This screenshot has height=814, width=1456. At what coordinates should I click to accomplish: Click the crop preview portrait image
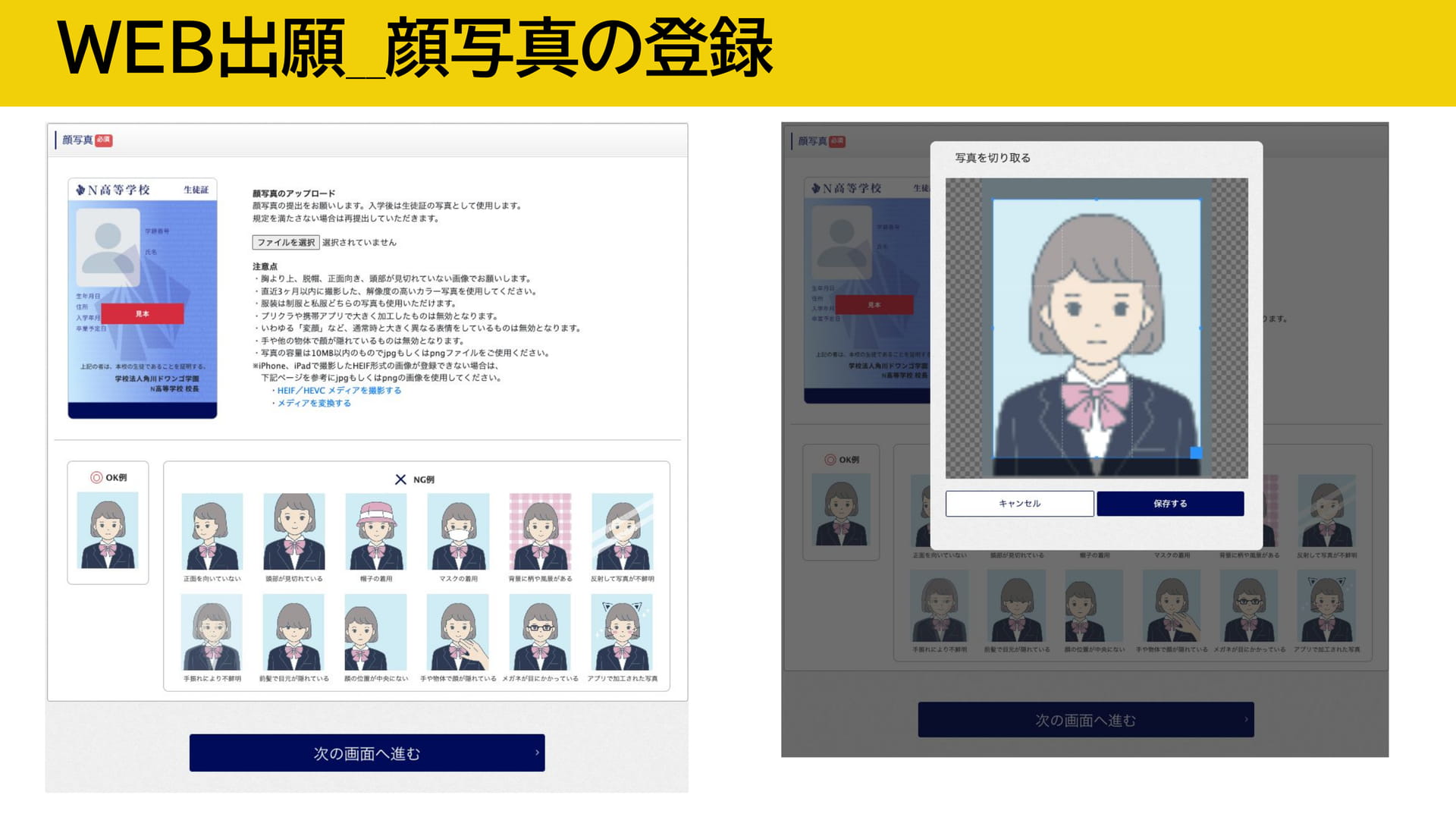pyautogui.click(x=1097, y=328)
